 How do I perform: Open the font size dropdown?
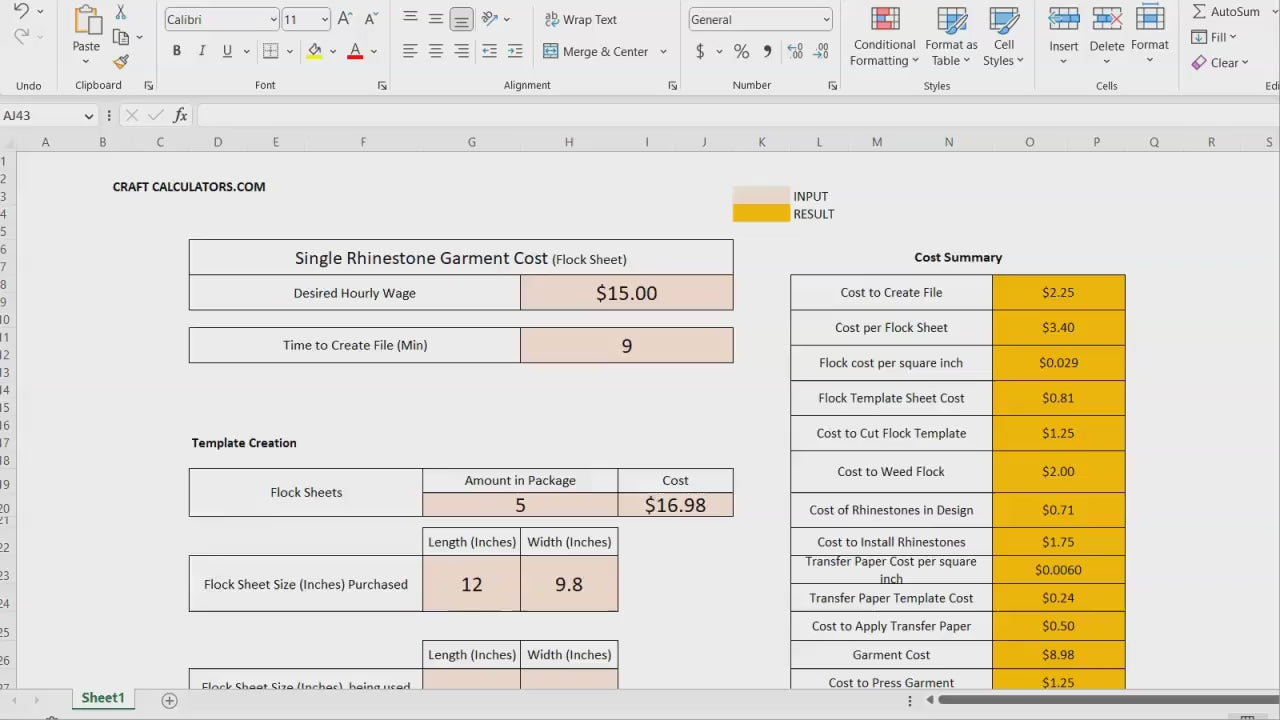(x=325, y=20)
